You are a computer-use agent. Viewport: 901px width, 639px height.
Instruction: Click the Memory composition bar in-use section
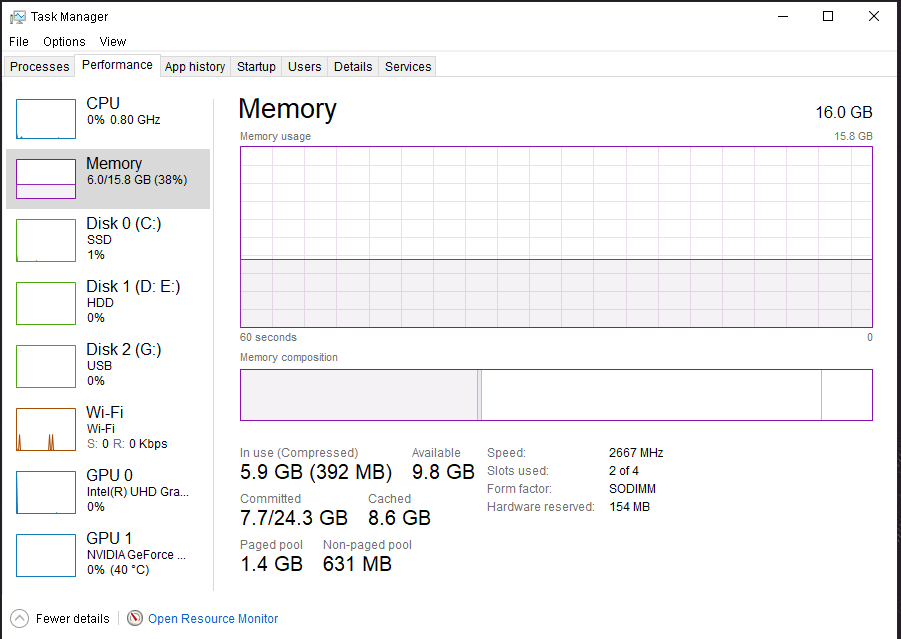click(x=359, y=395)
